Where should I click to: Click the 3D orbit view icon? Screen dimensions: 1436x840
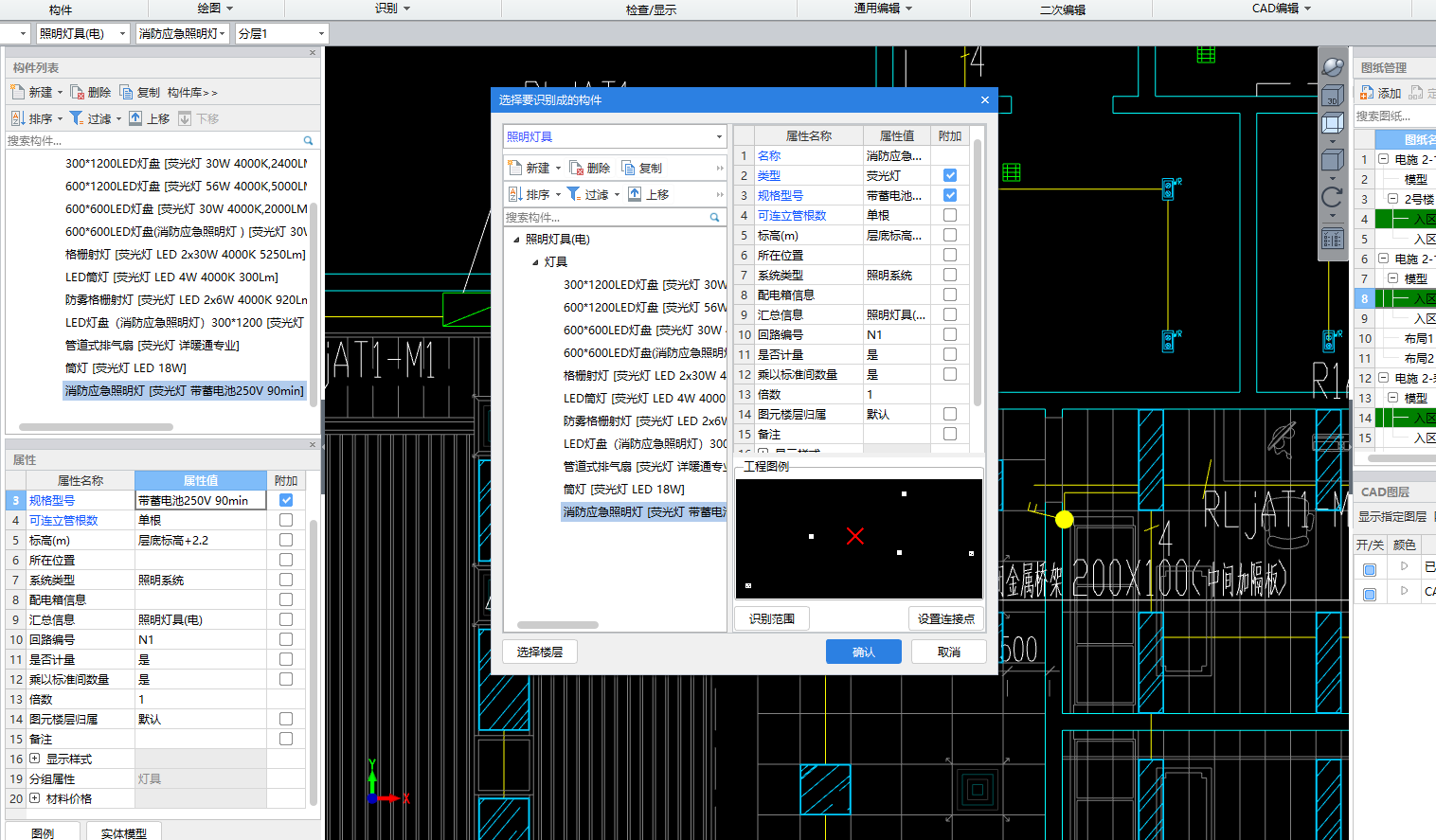pos(1333,66)
